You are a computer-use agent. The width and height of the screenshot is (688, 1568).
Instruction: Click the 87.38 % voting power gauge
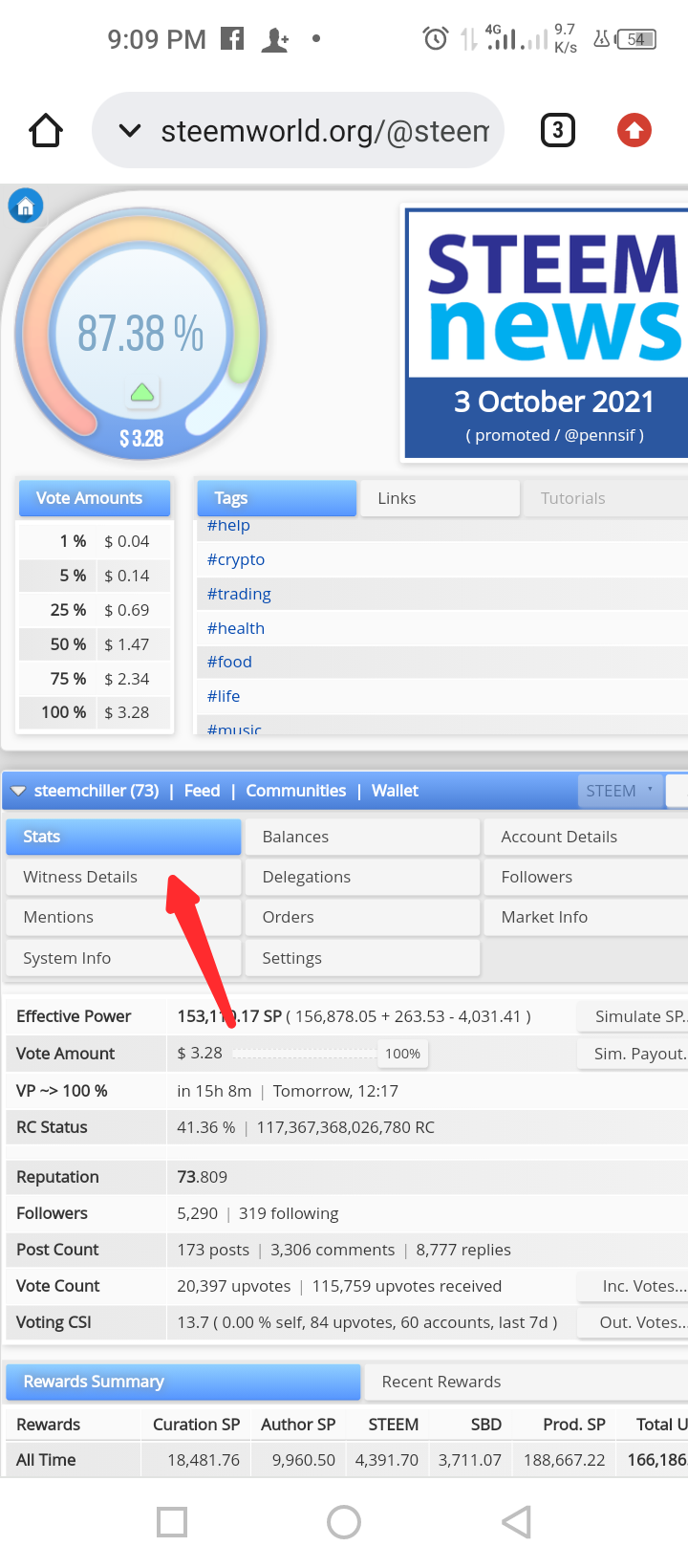(x=141, y=335)
